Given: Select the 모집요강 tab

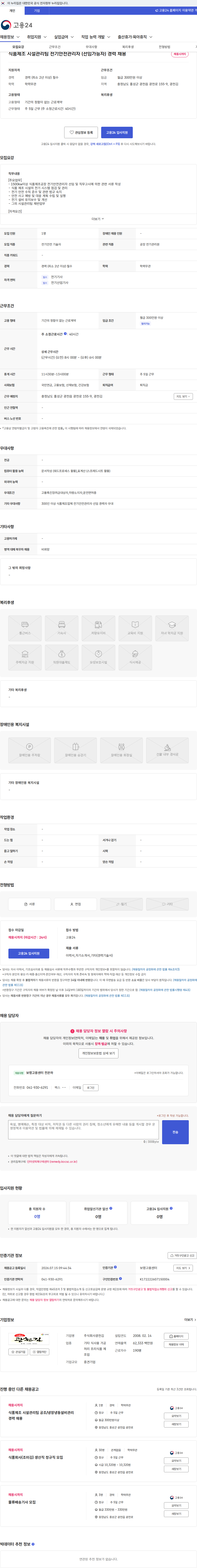Looking at the screenshot, I should 18,47.
